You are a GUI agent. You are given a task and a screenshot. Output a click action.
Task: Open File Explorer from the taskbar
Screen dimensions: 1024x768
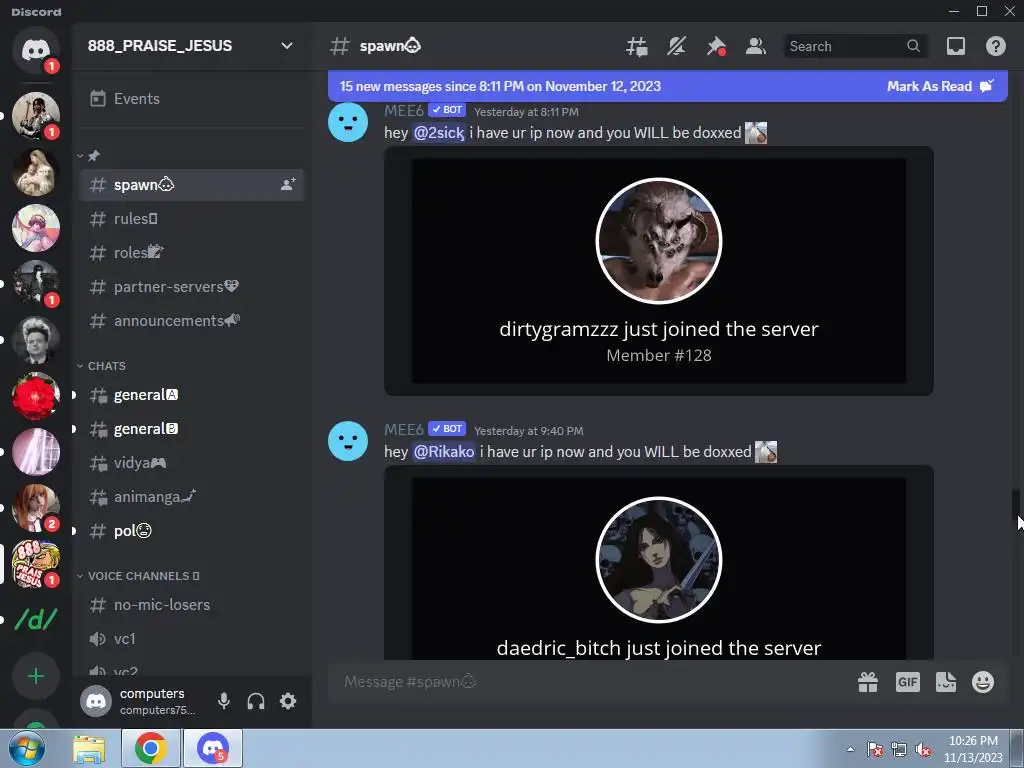pos(89,748)
